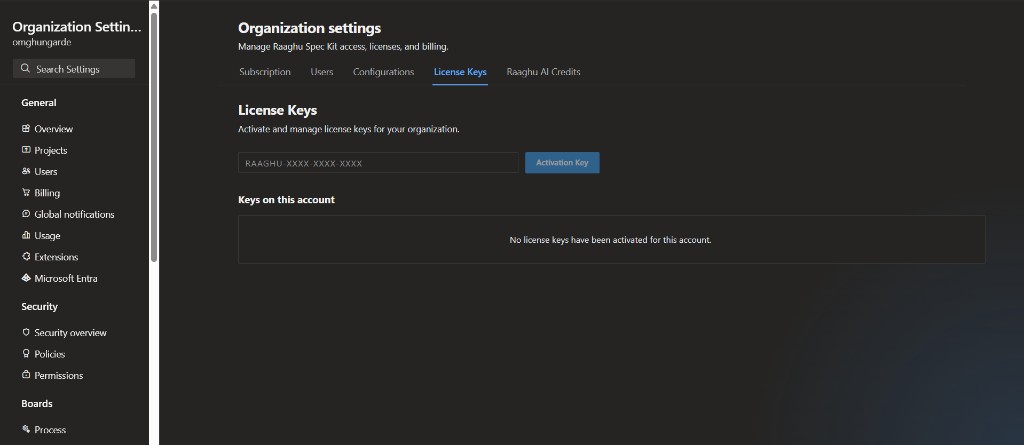
Task: Click the Search Settings box
Action: (74, 69)
